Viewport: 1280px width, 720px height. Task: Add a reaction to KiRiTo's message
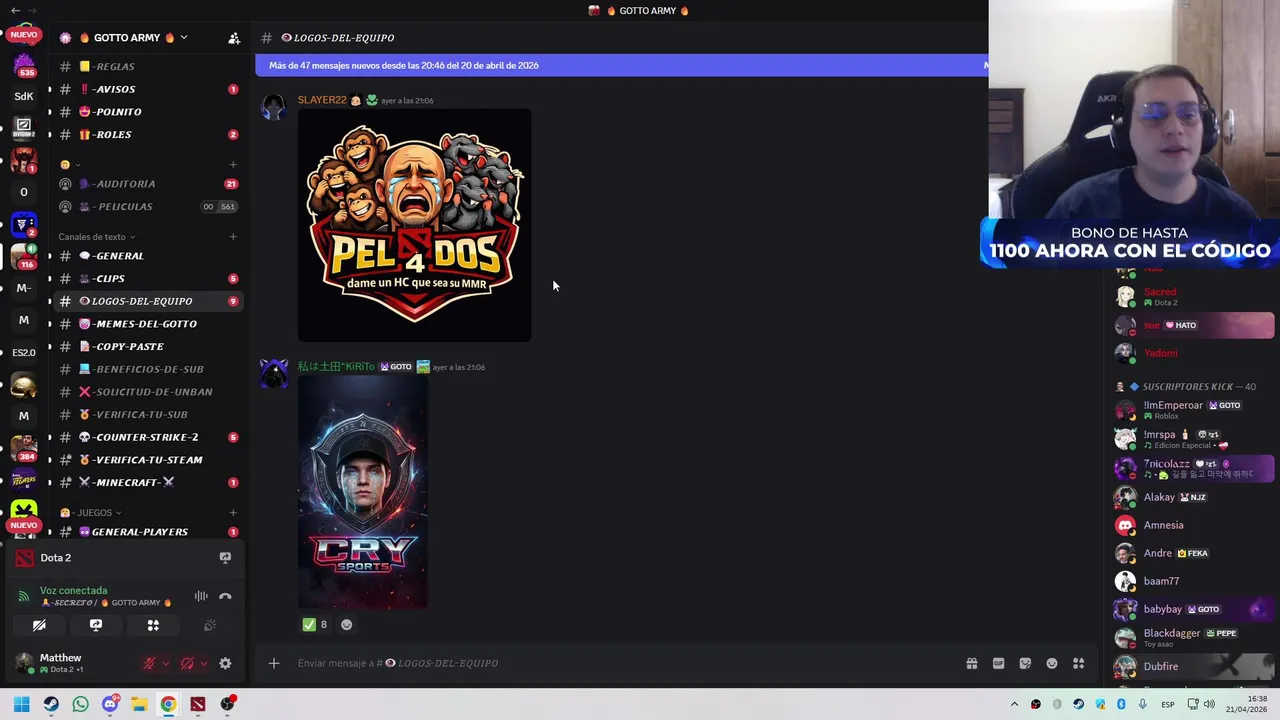[346, 624]
